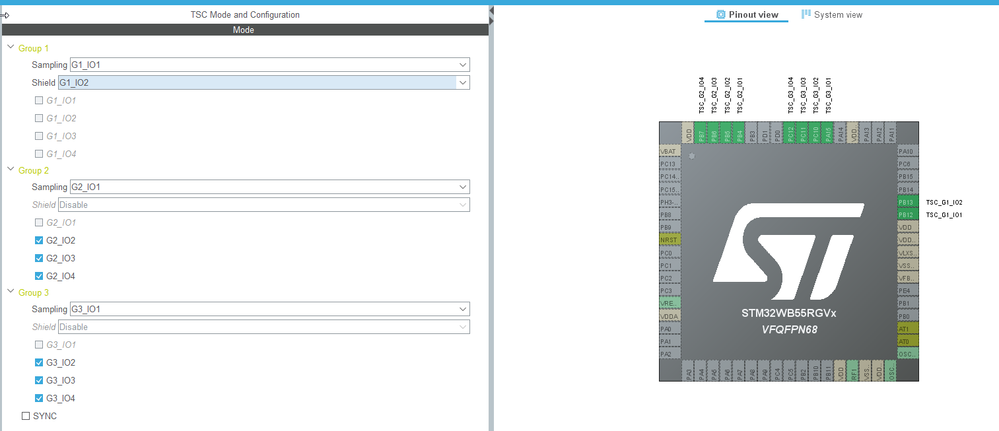Open the Group 1 Shield dropdown
Screen dimensions: 999x431
click(264, 82)
